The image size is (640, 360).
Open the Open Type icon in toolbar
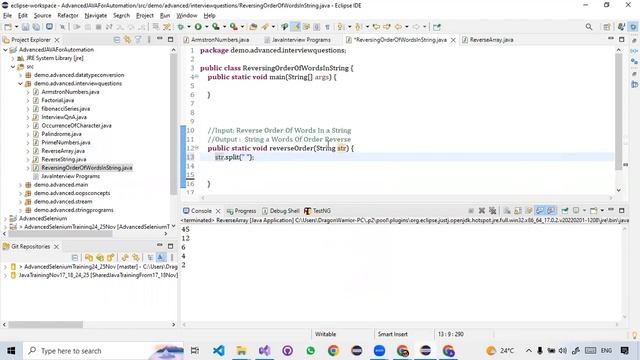[253, 27]
